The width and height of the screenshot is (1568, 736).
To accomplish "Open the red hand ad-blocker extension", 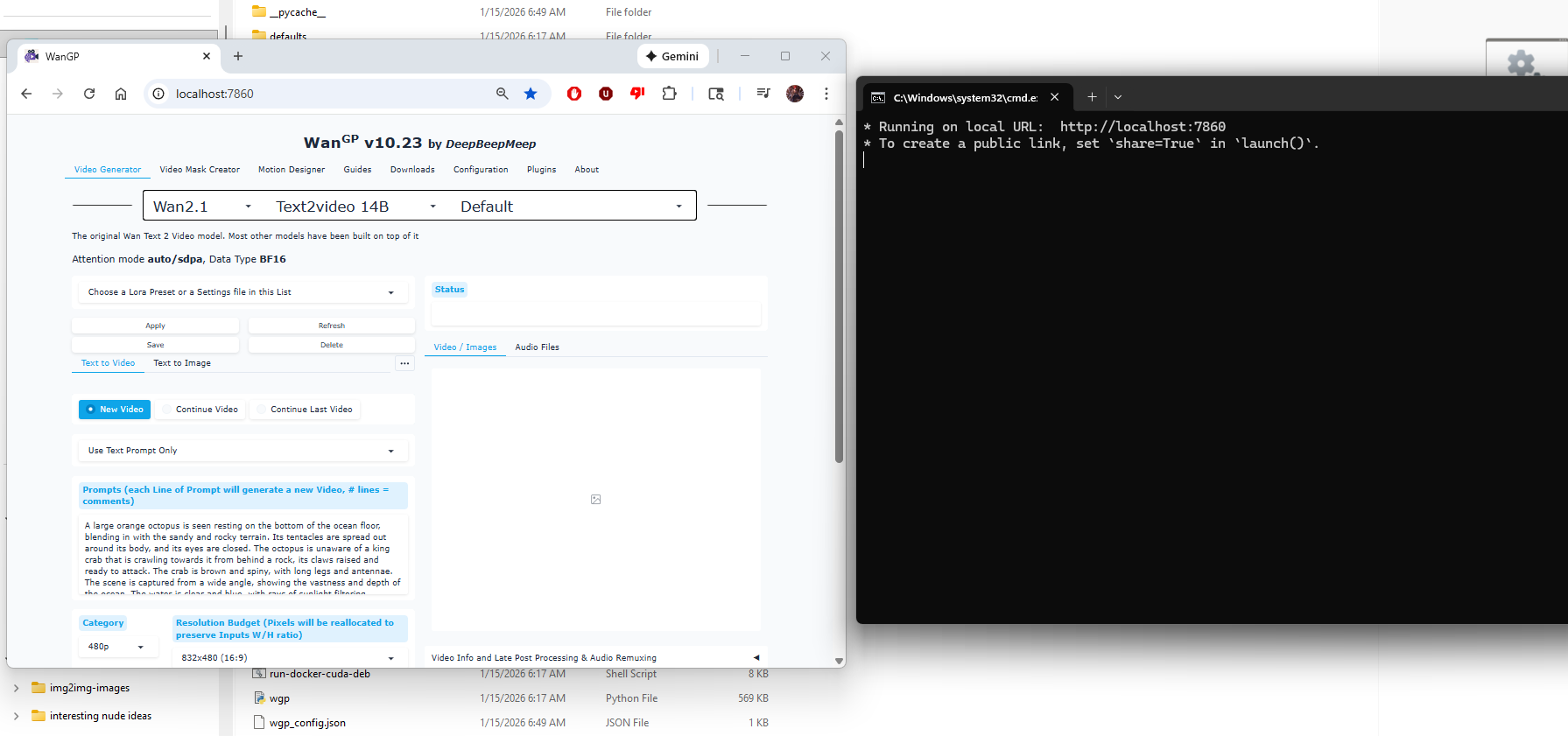I will (574, 94).
